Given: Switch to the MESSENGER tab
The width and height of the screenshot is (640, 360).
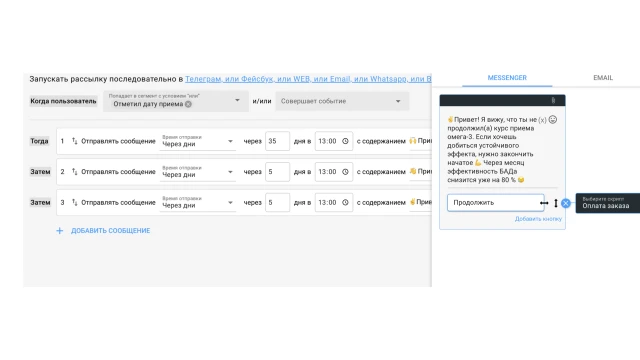Looking at the screenshot, I should pyautogui.click(x=507, y=78).
